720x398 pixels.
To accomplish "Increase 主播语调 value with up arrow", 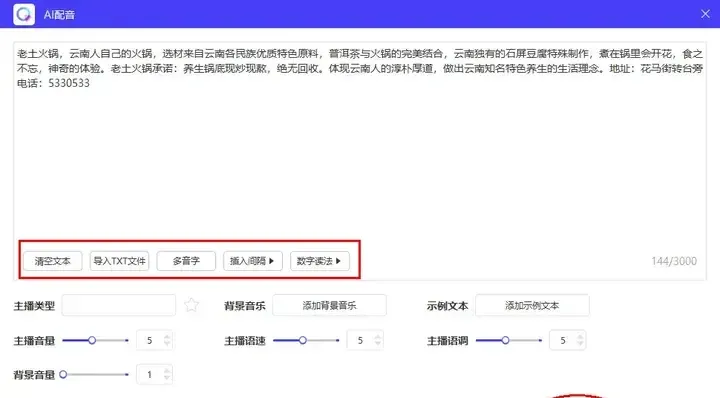I will coord(580,336).
